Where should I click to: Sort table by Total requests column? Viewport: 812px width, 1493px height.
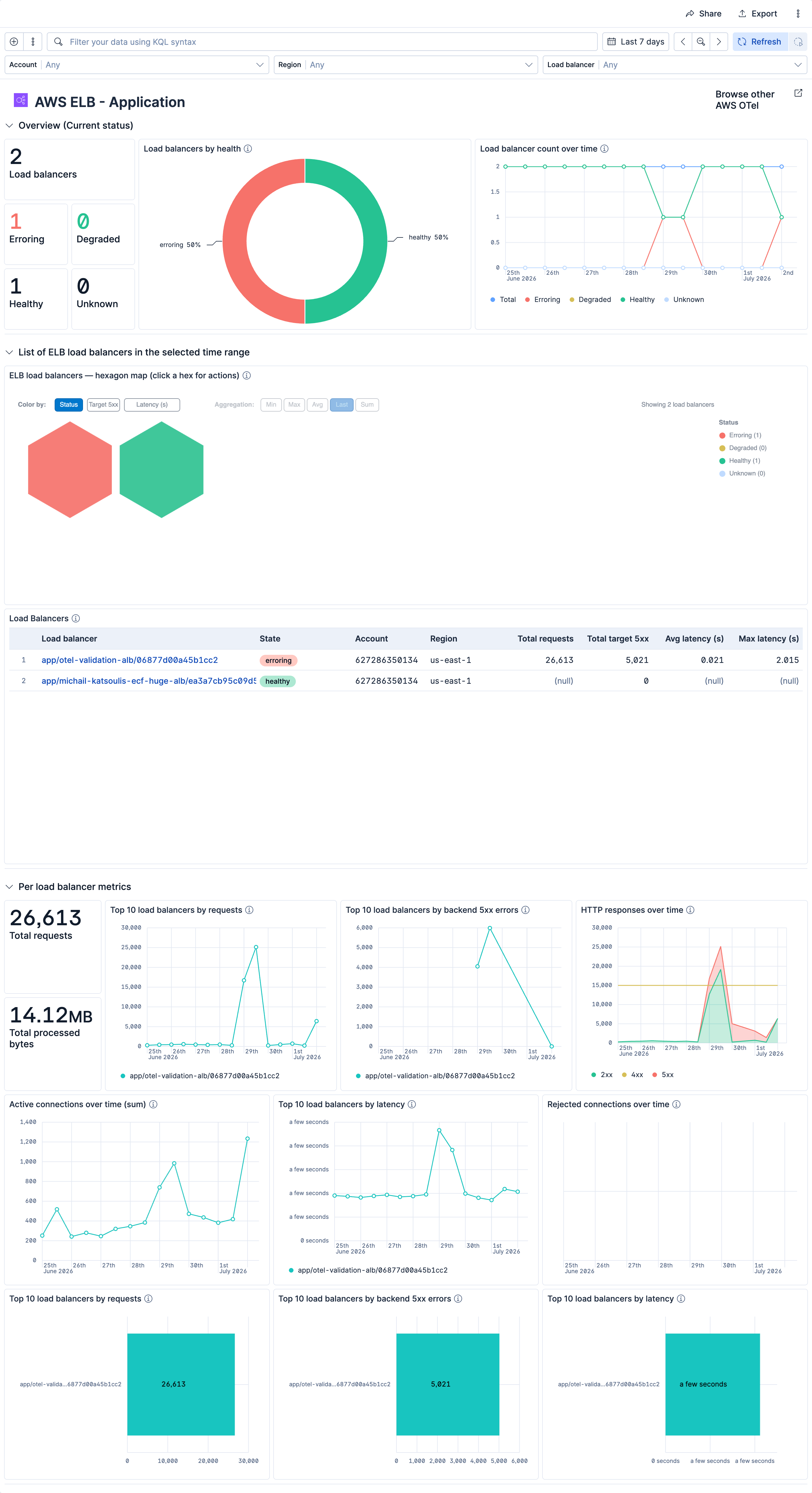tap(545, 639)
